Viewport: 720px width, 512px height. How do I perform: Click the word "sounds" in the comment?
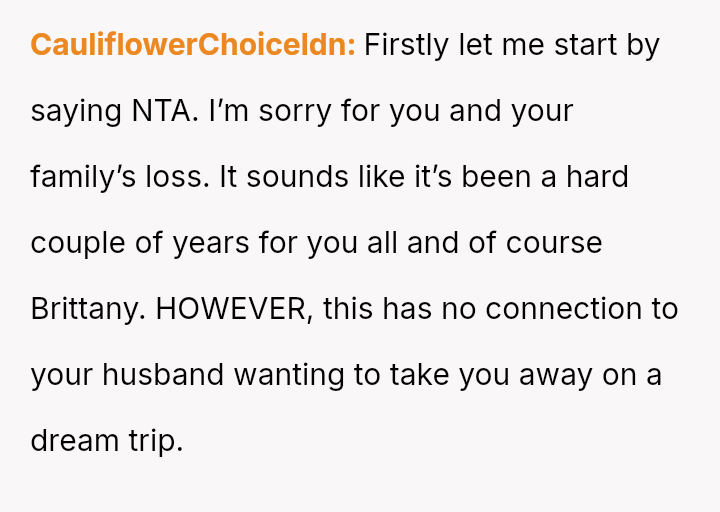point(297,177)
